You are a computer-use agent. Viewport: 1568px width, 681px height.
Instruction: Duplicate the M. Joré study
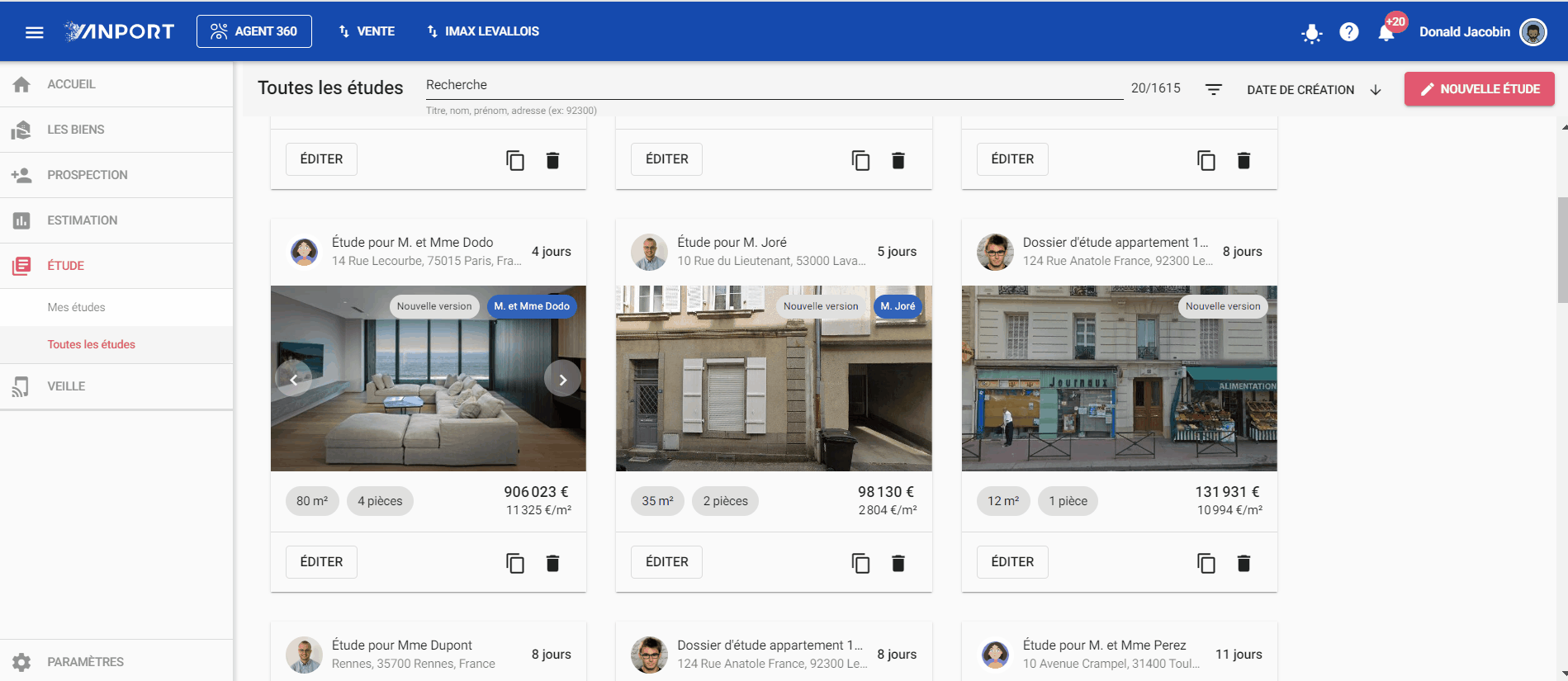click(860, 563)
